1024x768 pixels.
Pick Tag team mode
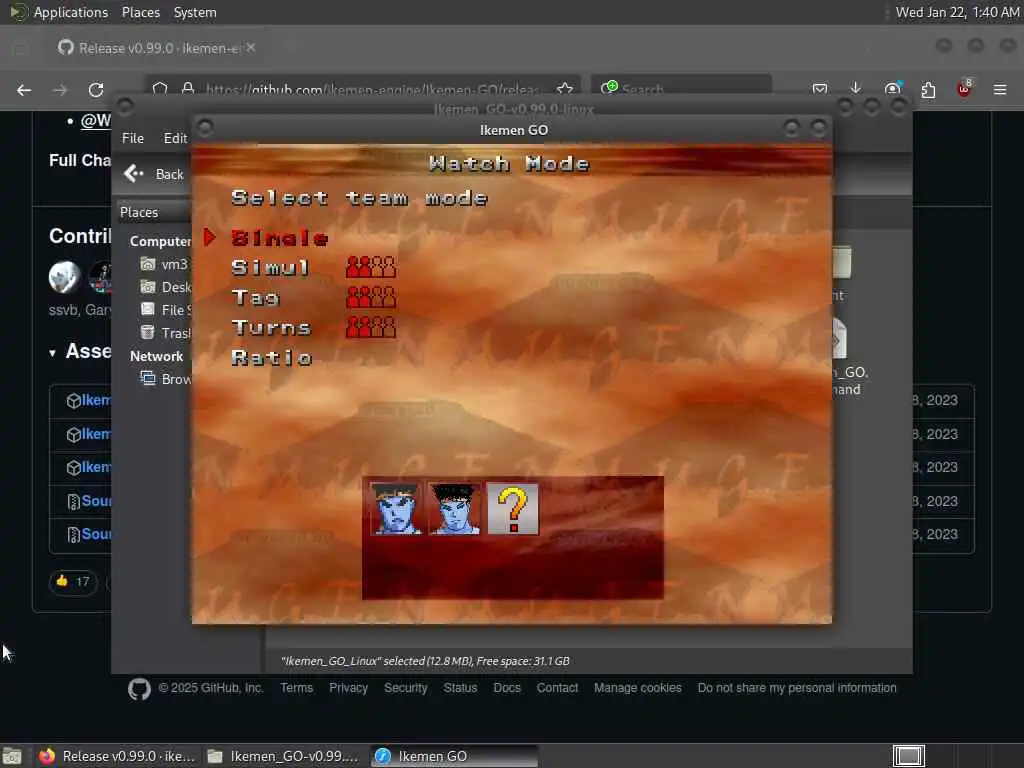click(x=255, y=298)
